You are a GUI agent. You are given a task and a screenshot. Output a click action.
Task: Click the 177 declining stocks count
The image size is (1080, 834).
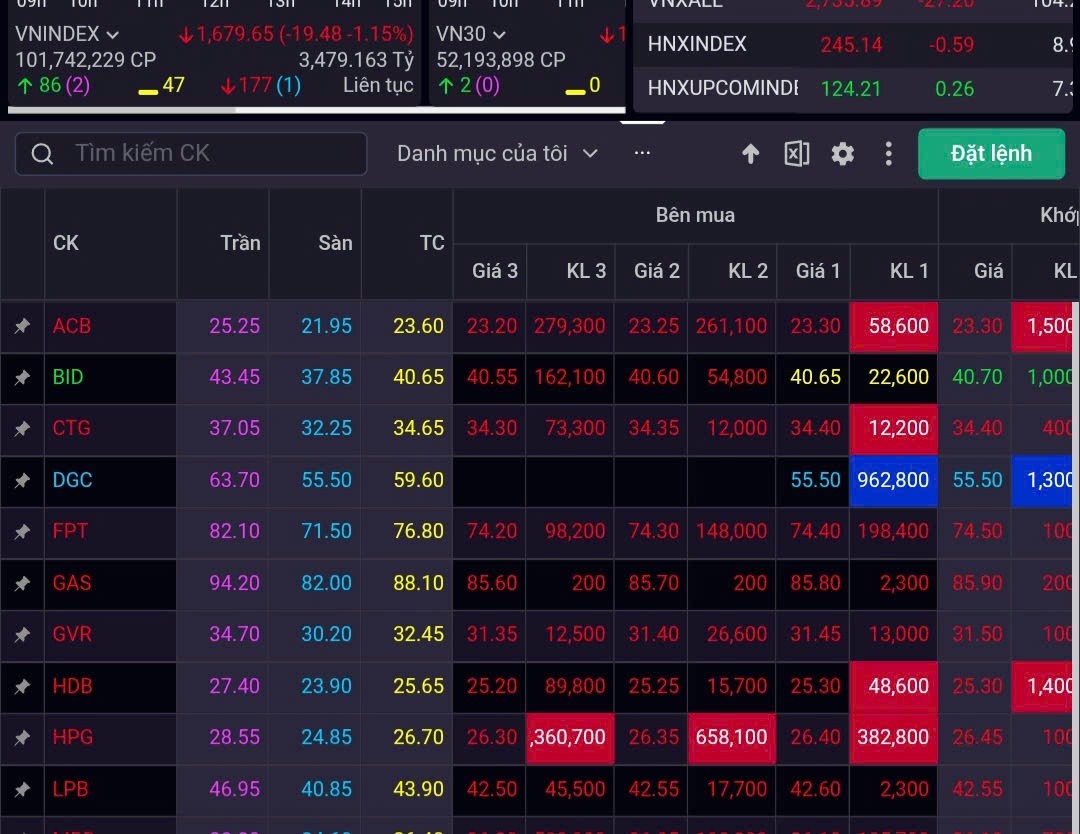pyautogui.click(x=255, y=85)
